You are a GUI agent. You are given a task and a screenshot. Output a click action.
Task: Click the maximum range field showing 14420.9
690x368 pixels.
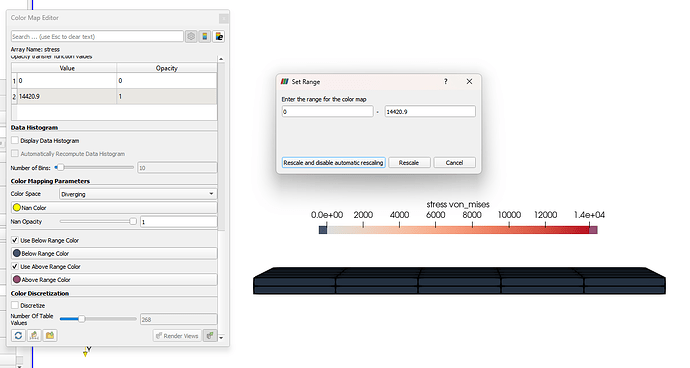point(430,111)
